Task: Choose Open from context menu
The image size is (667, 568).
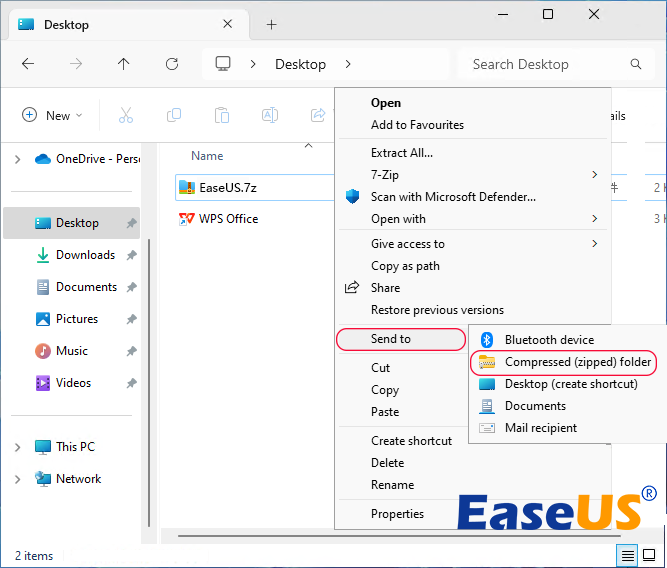Action: 386,103
